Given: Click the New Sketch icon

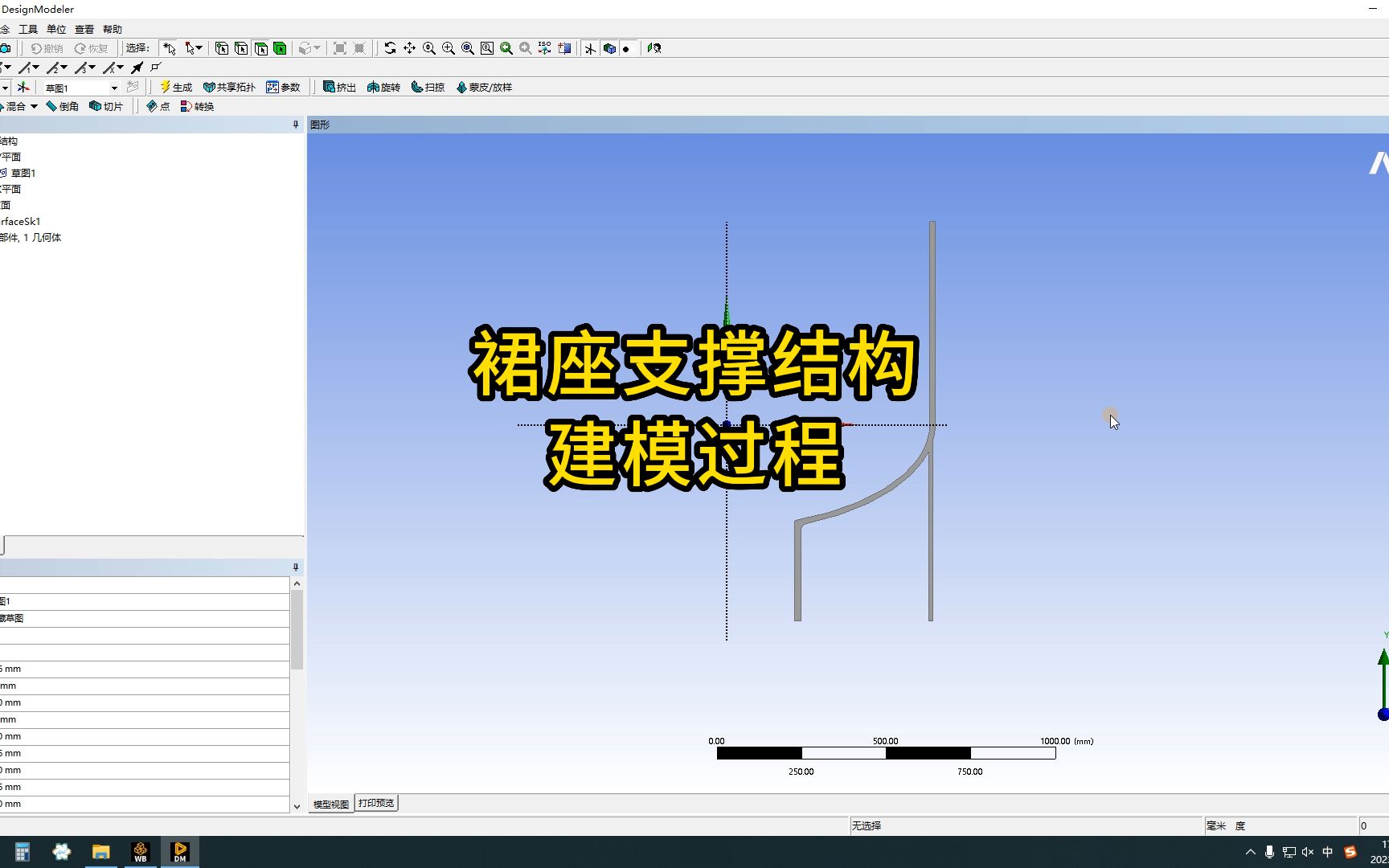Looking at the screenshot, I should [133, 87].
